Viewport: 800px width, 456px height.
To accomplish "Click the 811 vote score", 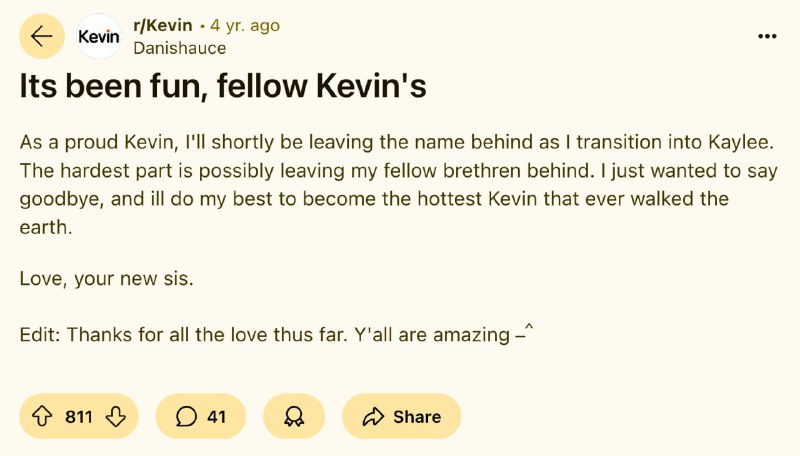I will click(x=79, y=417).
